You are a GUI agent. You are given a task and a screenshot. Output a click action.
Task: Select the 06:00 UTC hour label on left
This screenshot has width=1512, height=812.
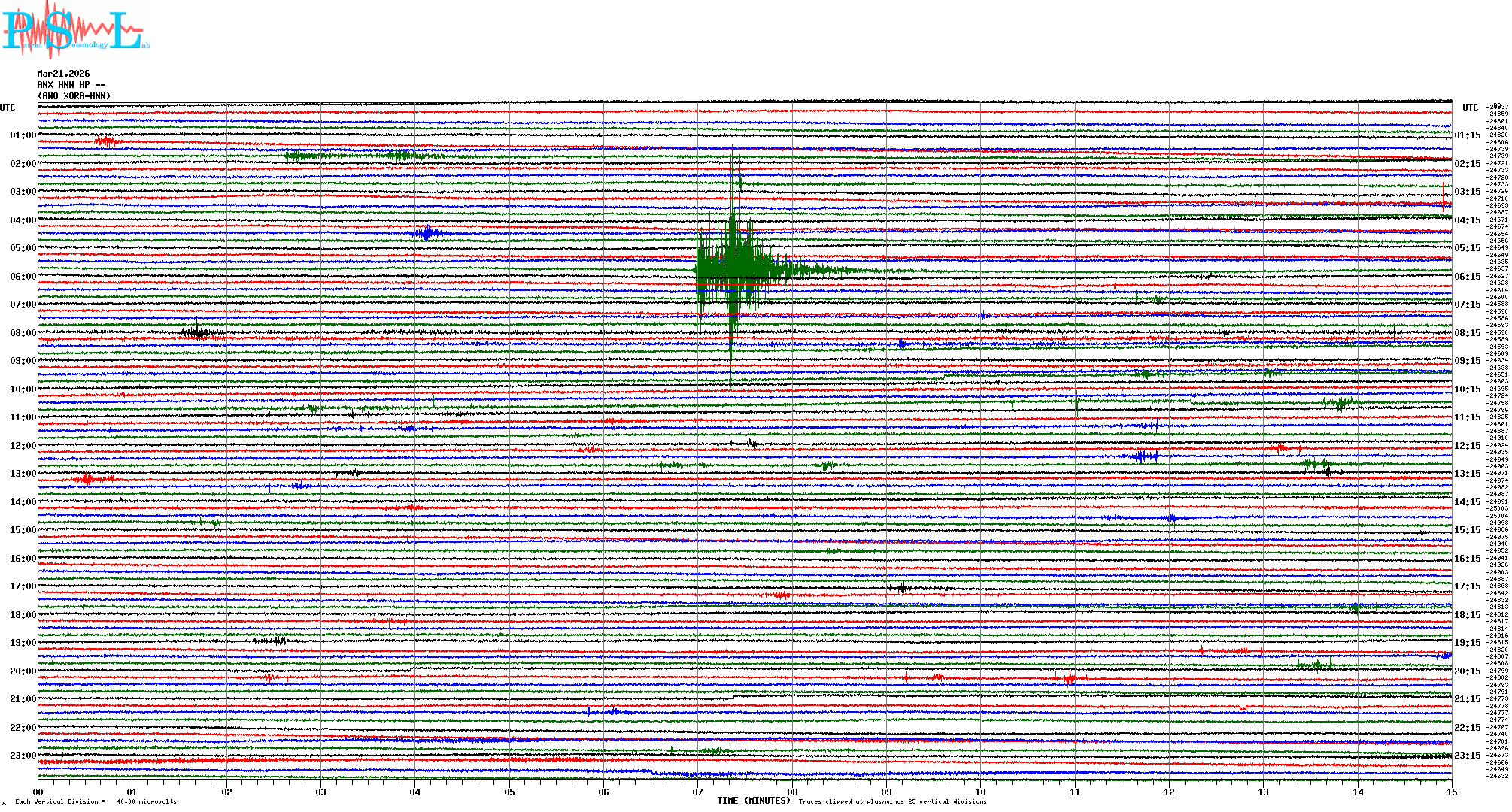23,277
